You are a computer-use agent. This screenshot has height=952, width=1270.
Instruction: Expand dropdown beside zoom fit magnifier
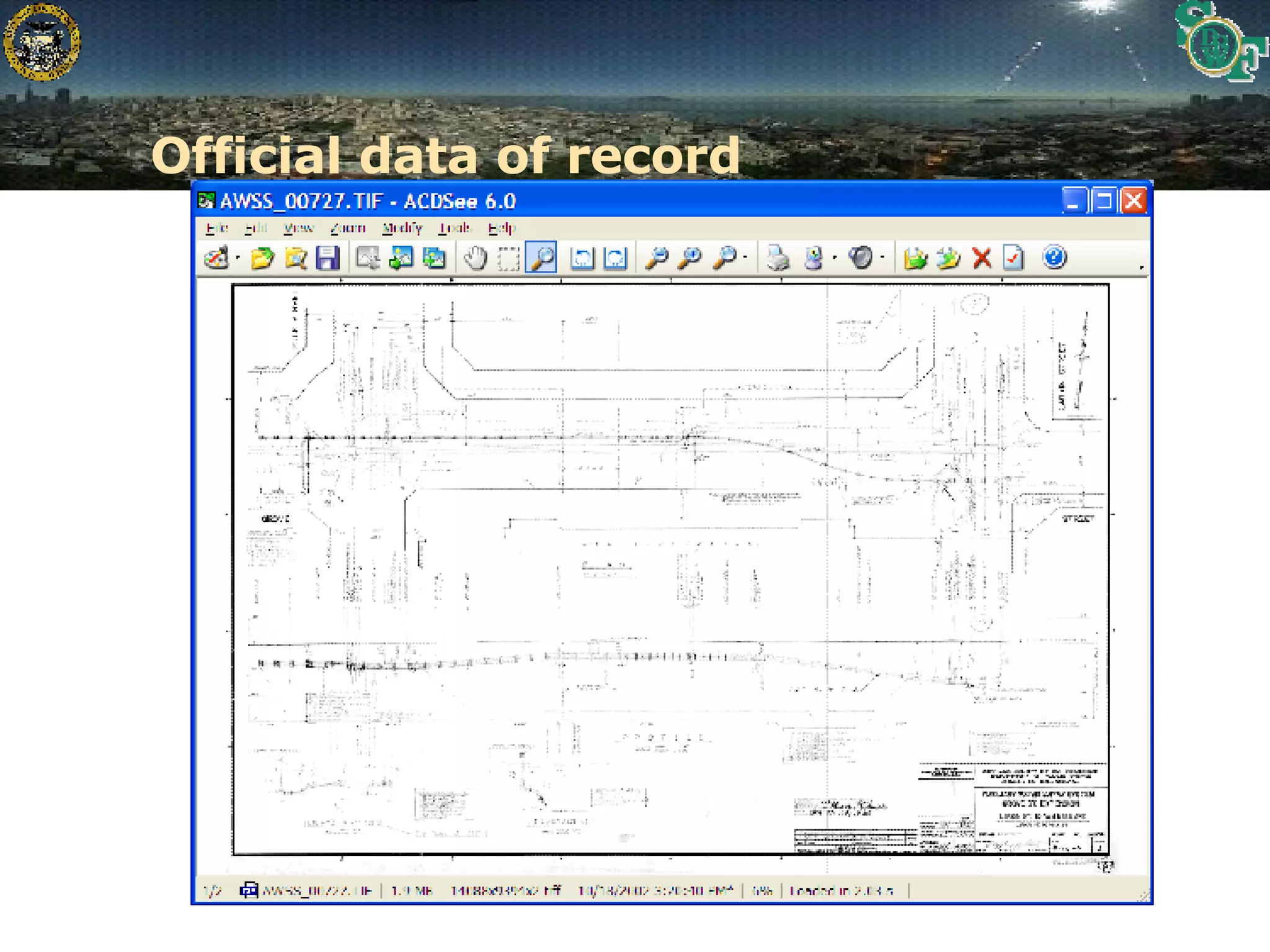coord(745,258)
